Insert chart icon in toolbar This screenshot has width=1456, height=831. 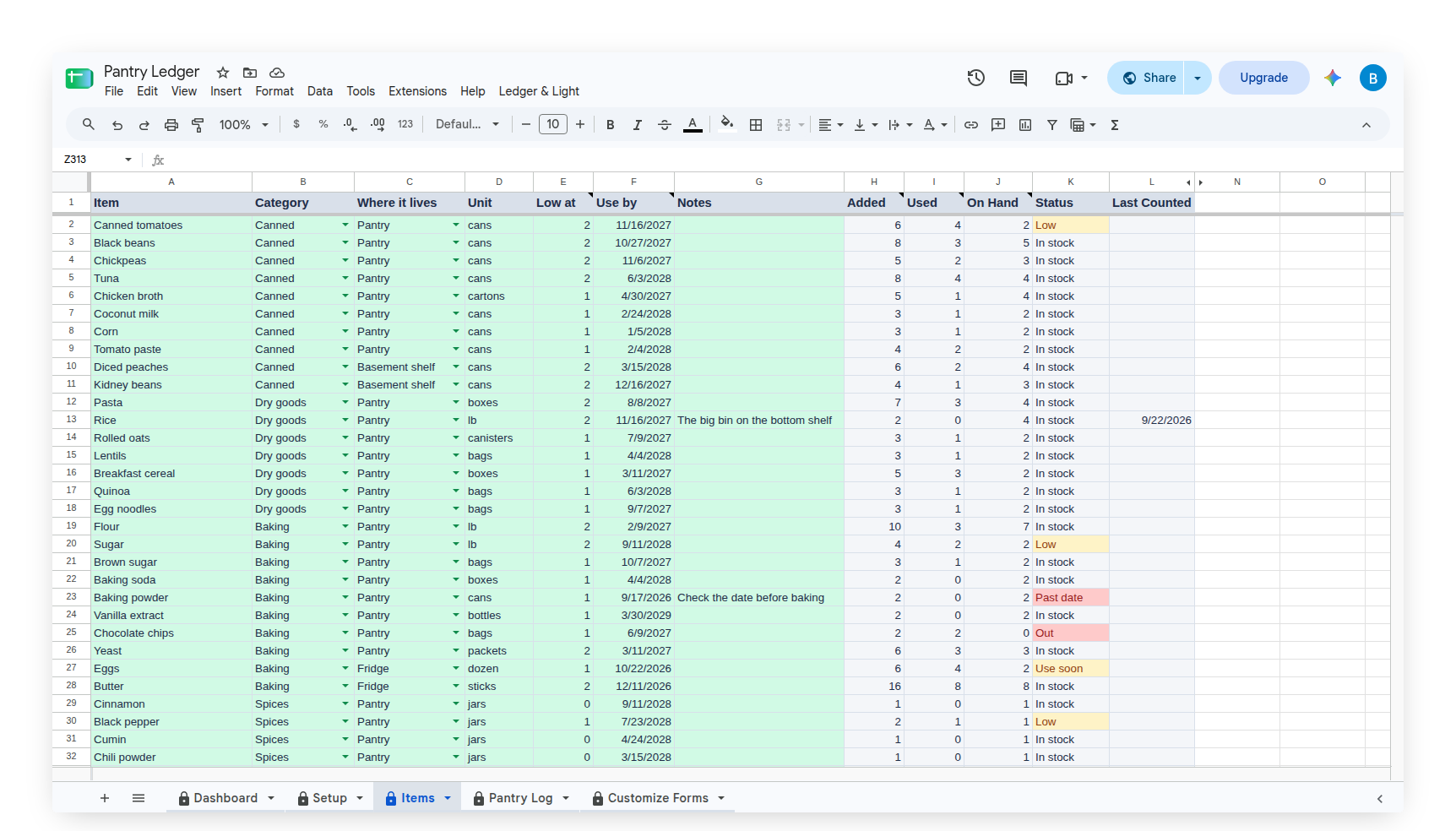coord(1025,125)
